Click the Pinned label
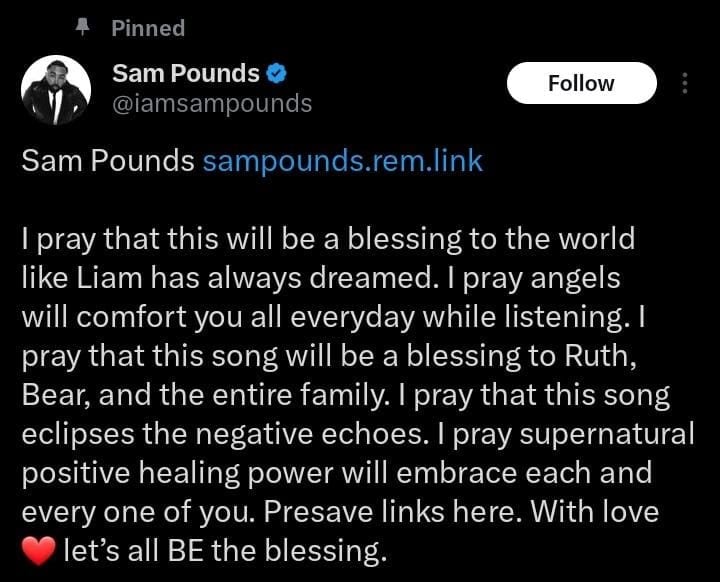Image resolution: width=720 pixels, height=582 pixels. point(148,28)
